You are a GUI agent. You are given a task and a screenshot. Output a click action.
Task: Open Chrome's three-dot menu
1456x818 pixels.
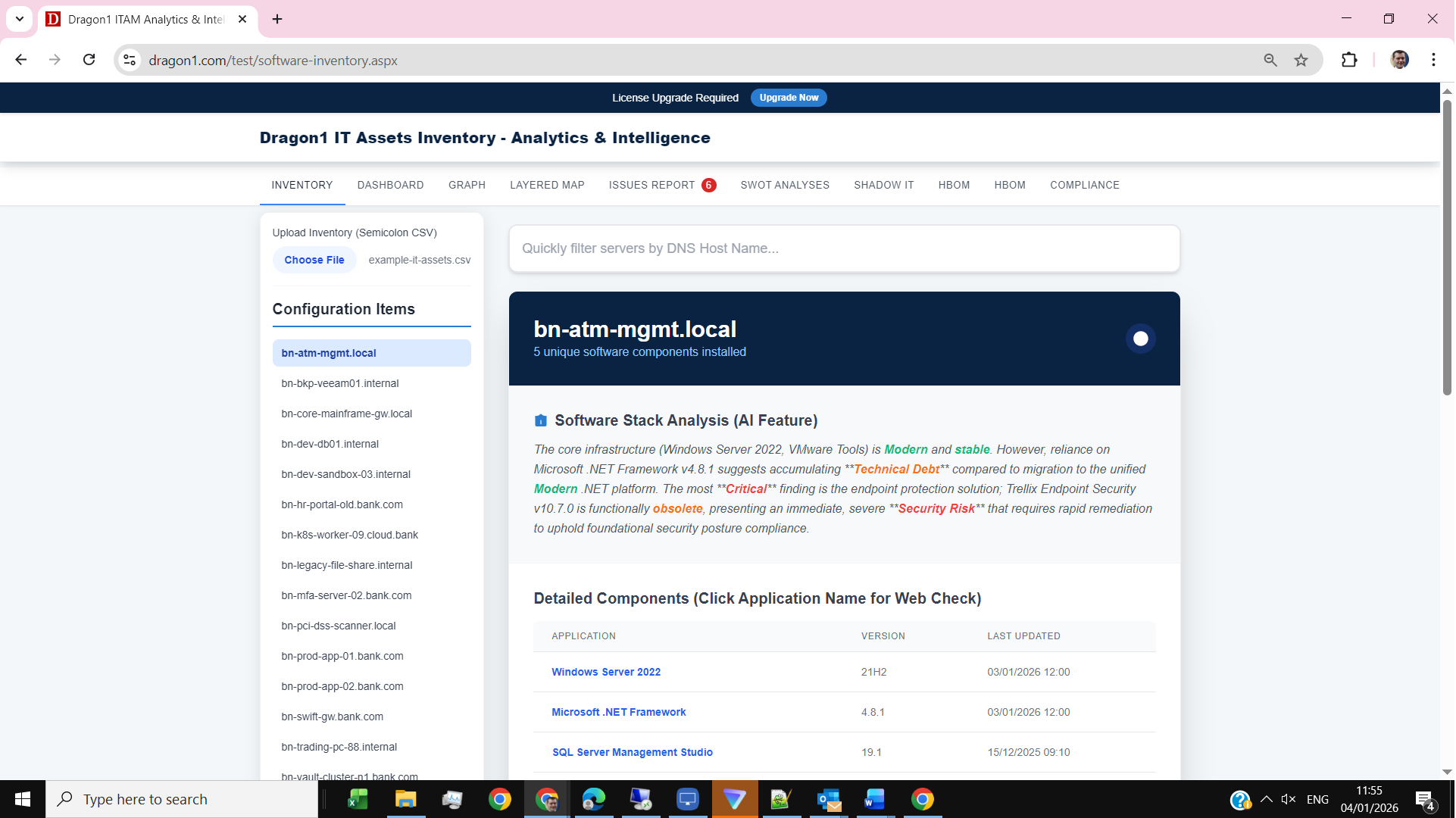(1433, 60)
